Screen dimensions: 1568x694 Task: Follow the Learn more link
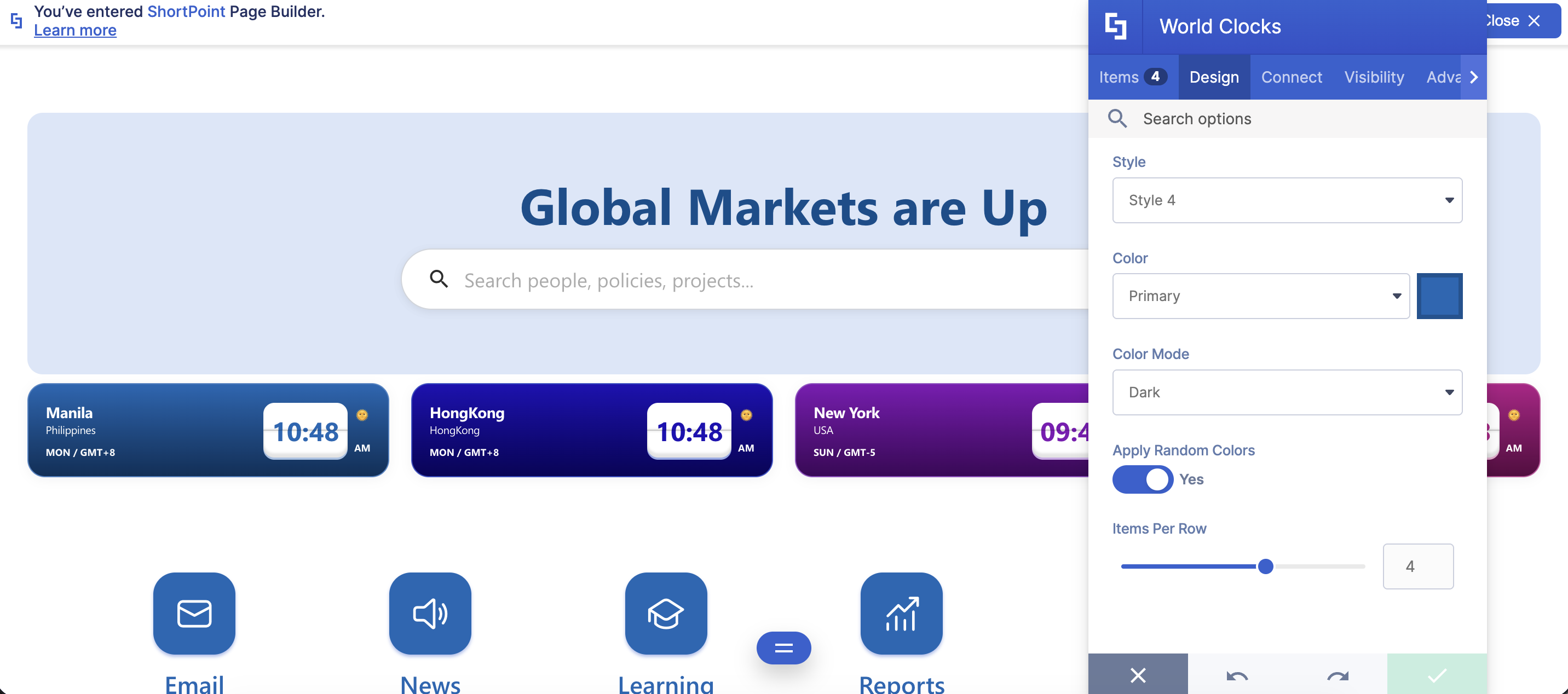click(75, 31)
